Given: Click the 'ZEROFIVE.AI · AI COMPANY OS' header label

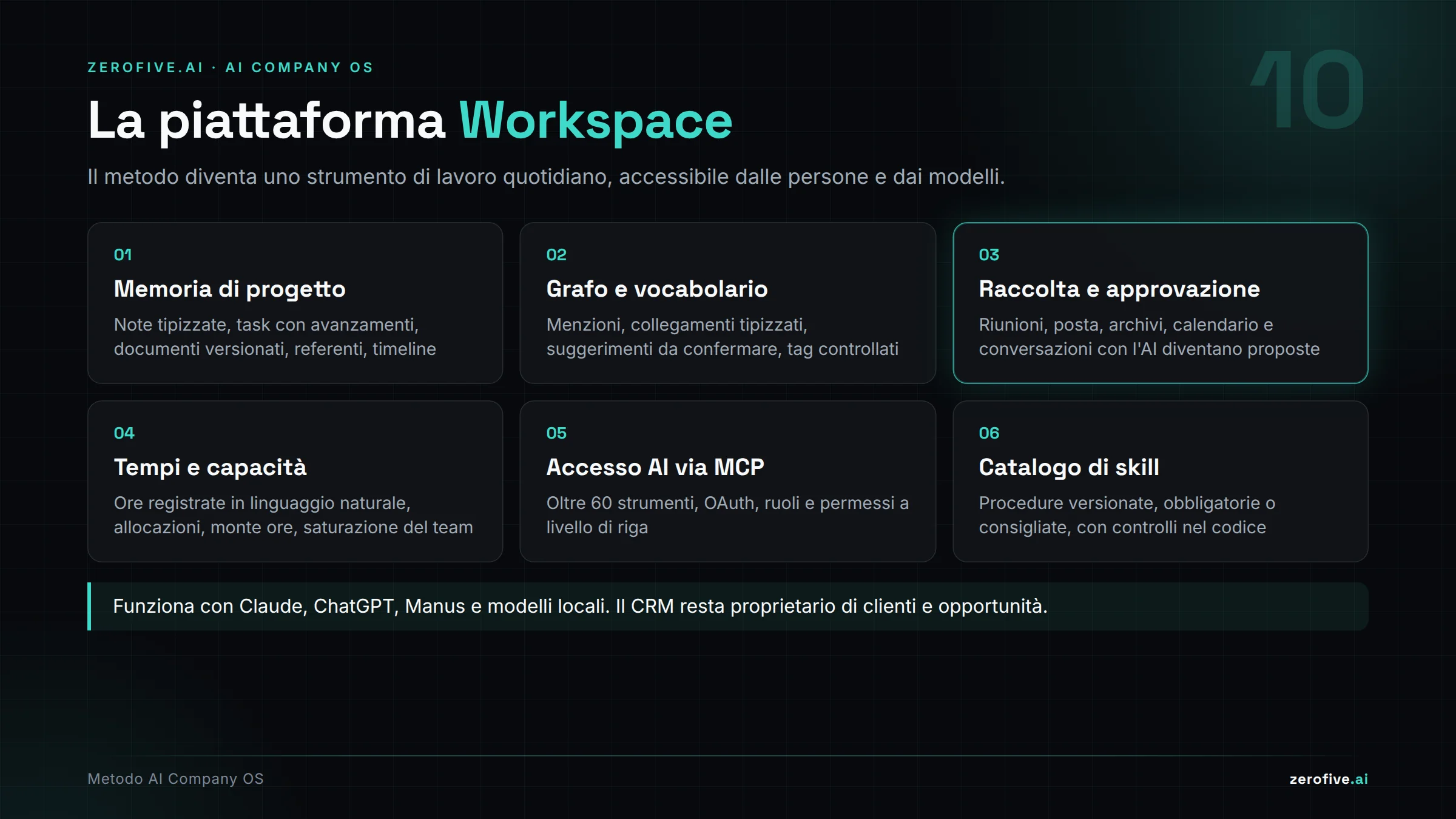Looking at the screenshot, I should click(231, 67).
